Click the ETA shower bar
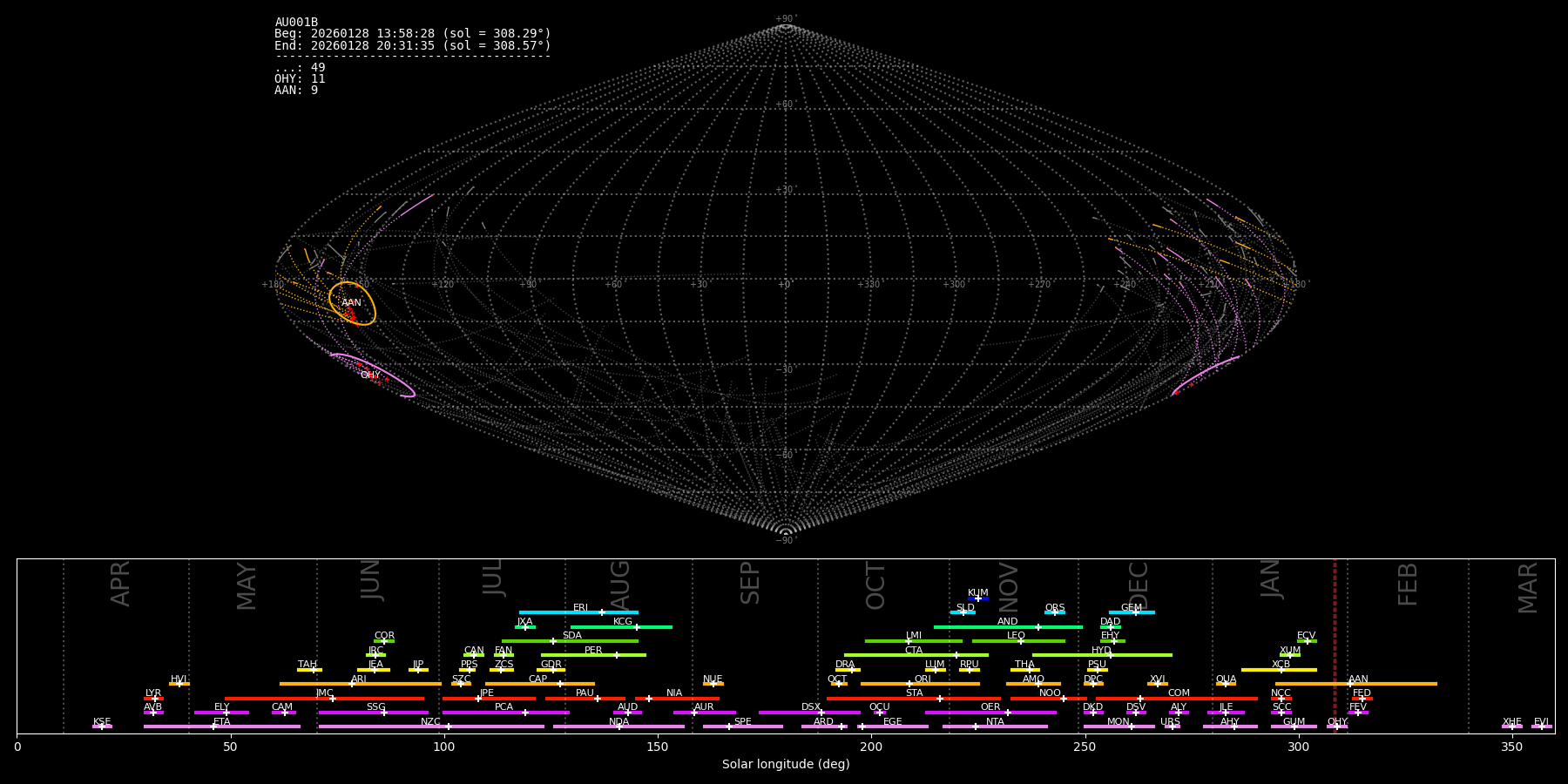This screenshot has width=1568, height=784. (x=222, y=727)
